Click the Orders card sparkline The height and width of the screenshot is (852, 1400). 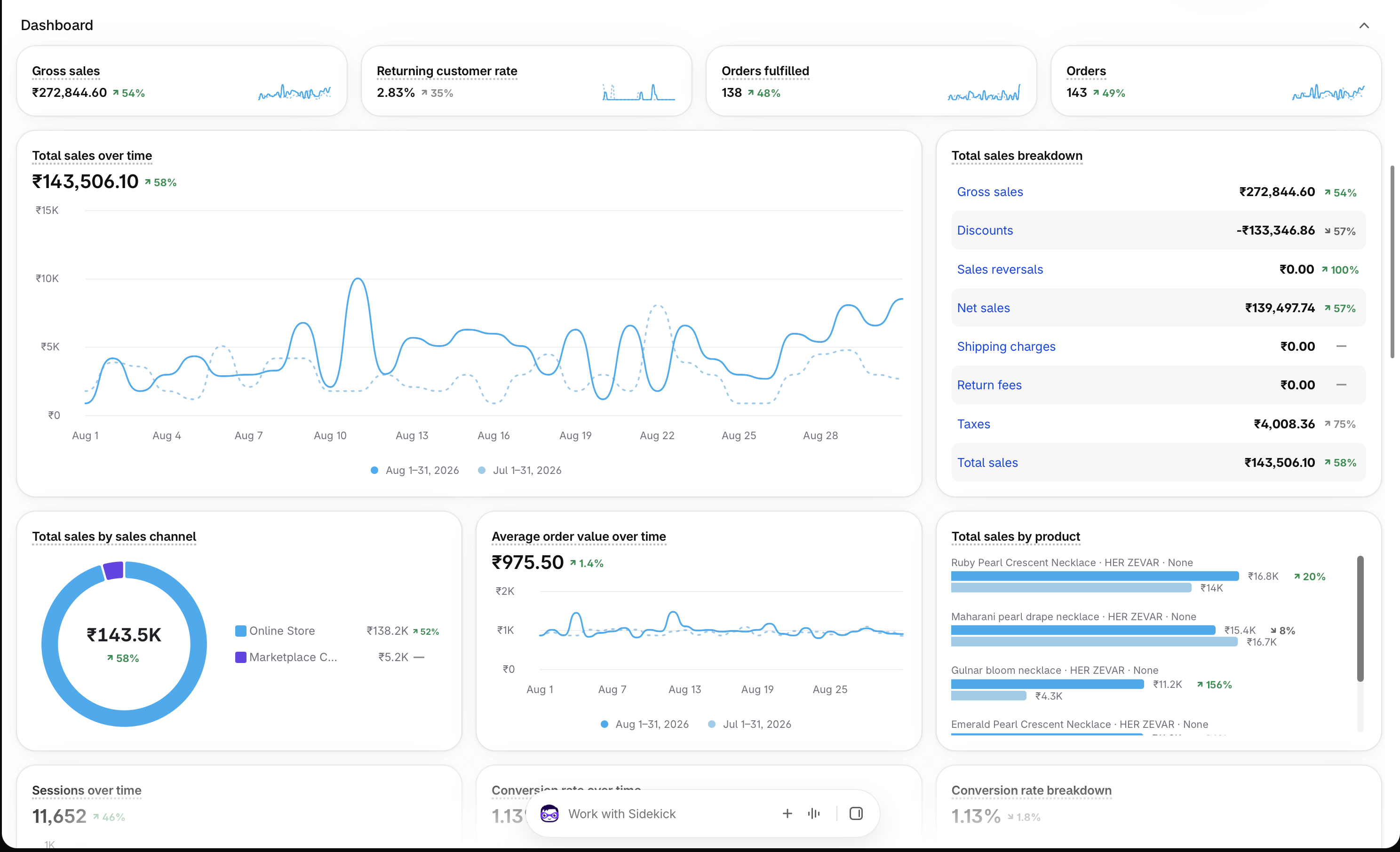[1328, 92]
